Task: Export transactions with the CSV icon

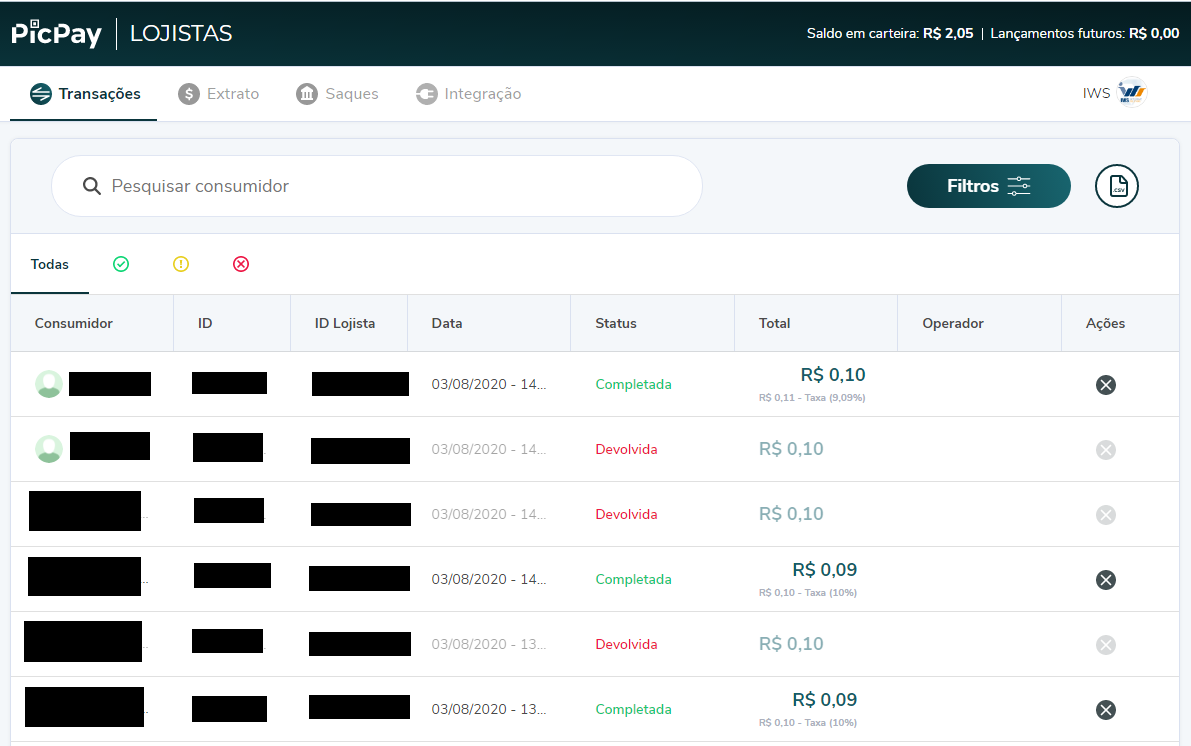Action: click(1117, 186)
